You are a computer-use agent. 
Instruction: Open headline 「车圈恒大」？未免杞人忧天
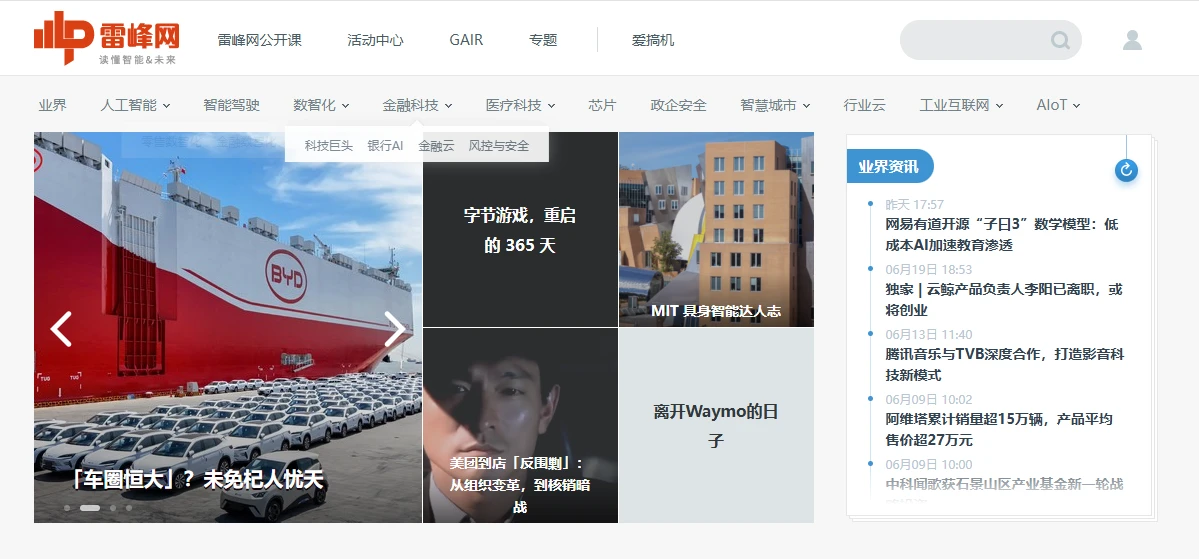click(x=198, y=480)
